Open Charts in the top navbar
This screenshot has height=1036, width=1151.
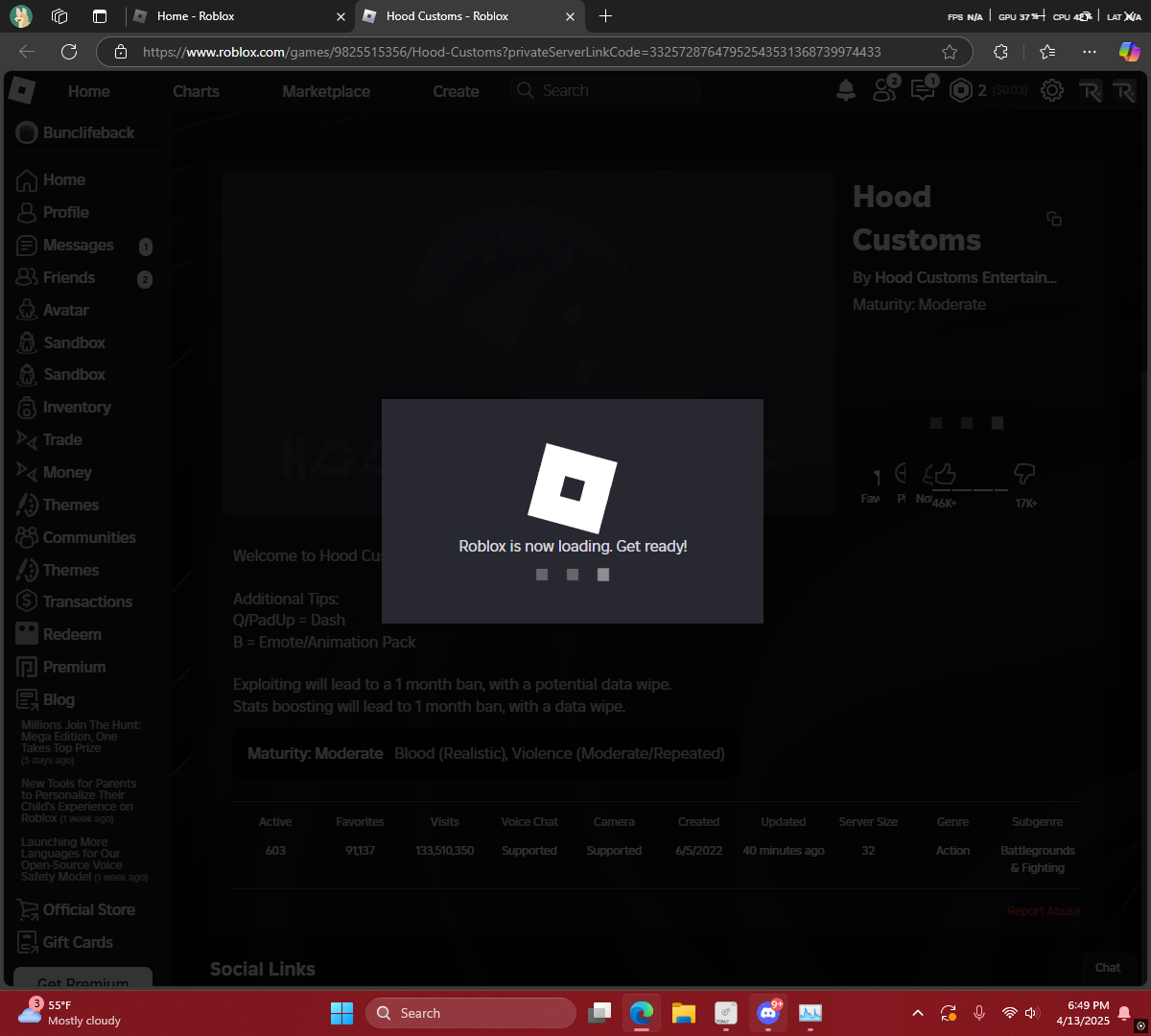point(196,91)
